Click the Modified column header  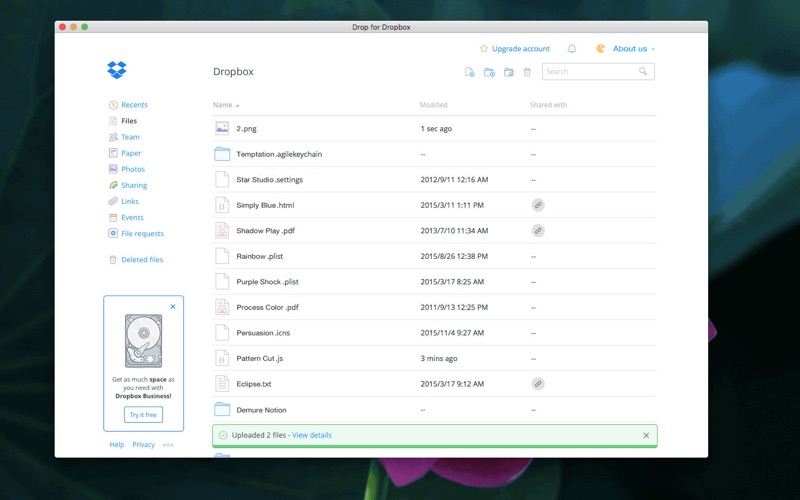click(x=433, y=105)
